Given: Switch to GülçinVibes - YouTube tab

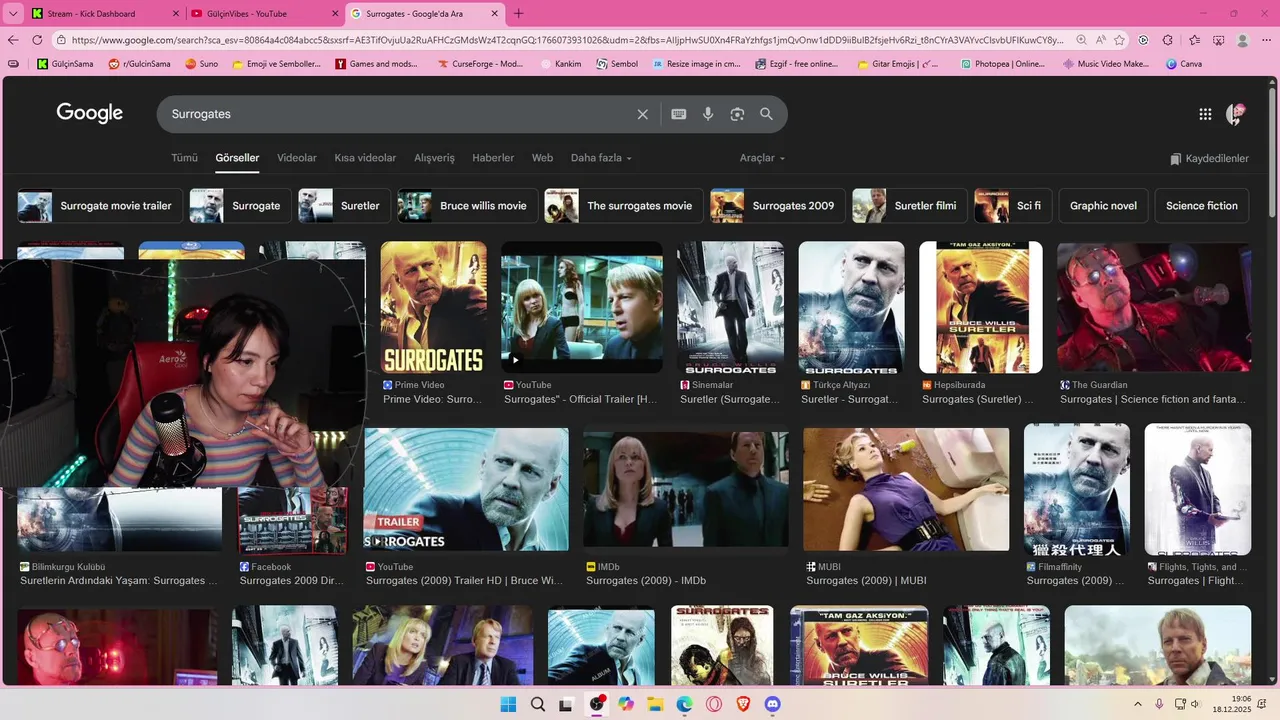Looking at the screenshot, I should 265,14.
